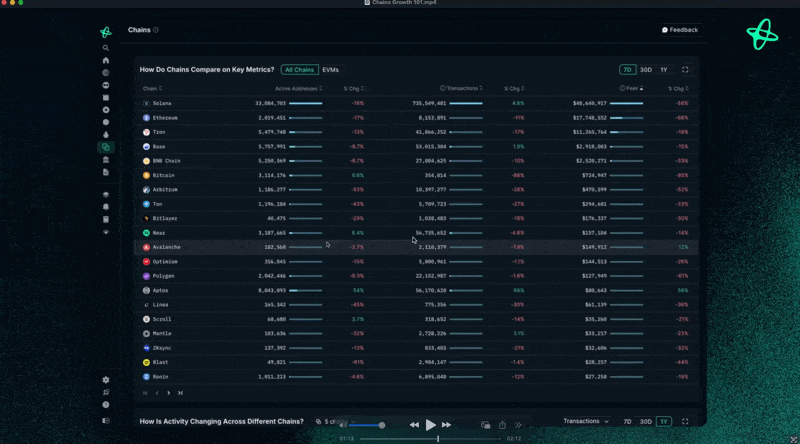
Task: Open the chat bubble icon above help
Action: coord(106,392)
